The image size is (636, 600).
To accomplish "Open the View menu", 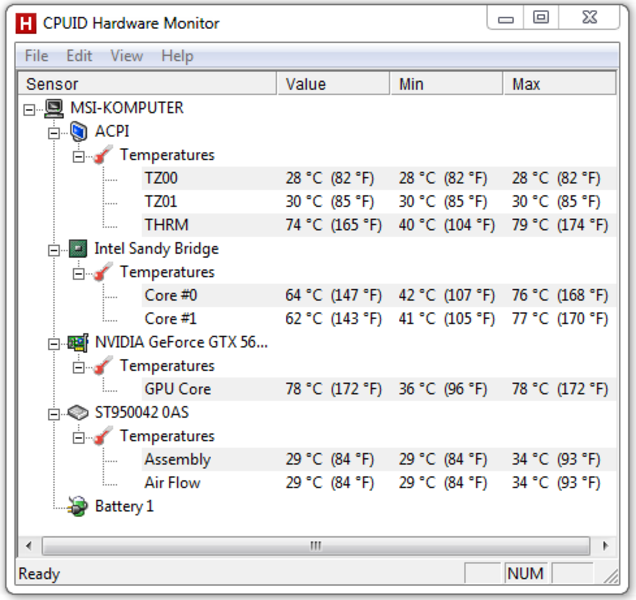I will [x=127, y=56].
